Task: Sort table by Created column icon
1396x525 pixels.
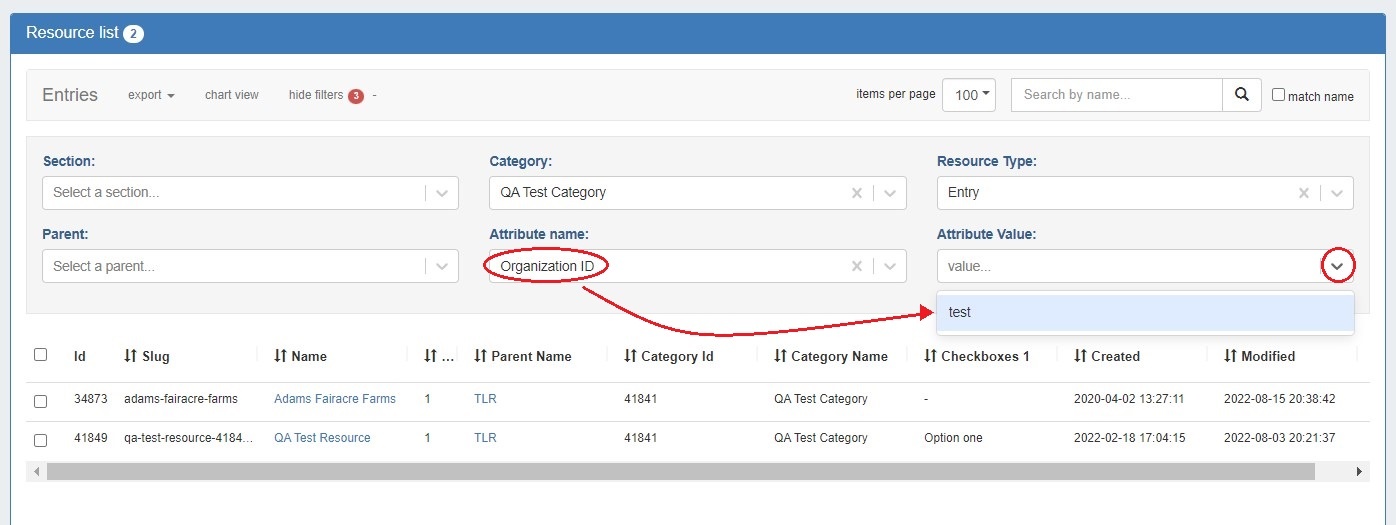Action: pyautogui.click(x=1080, y=356)
